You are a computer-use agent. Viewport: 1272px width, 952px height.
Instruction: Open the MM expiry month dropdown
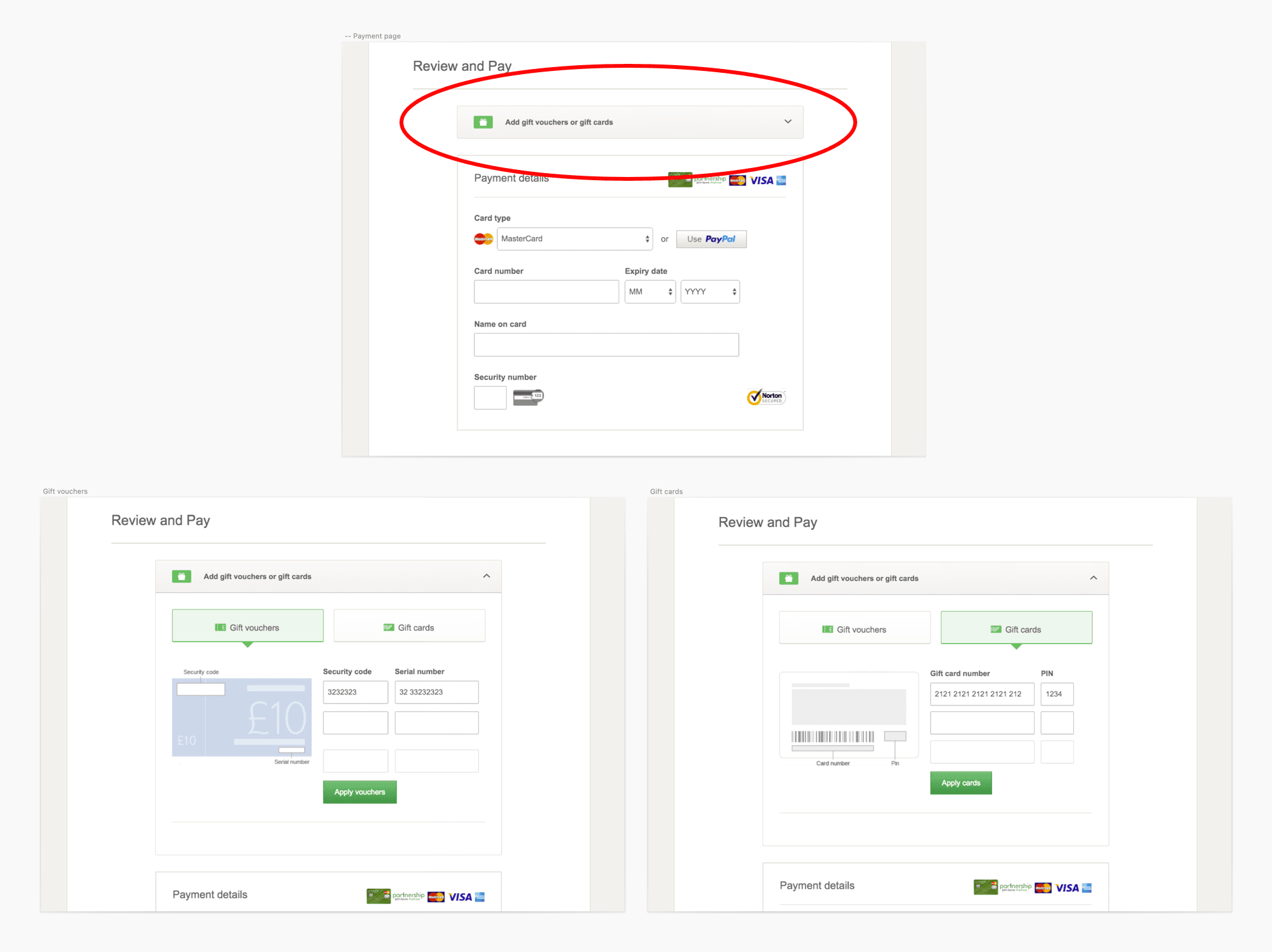click(x=650, y=292)
